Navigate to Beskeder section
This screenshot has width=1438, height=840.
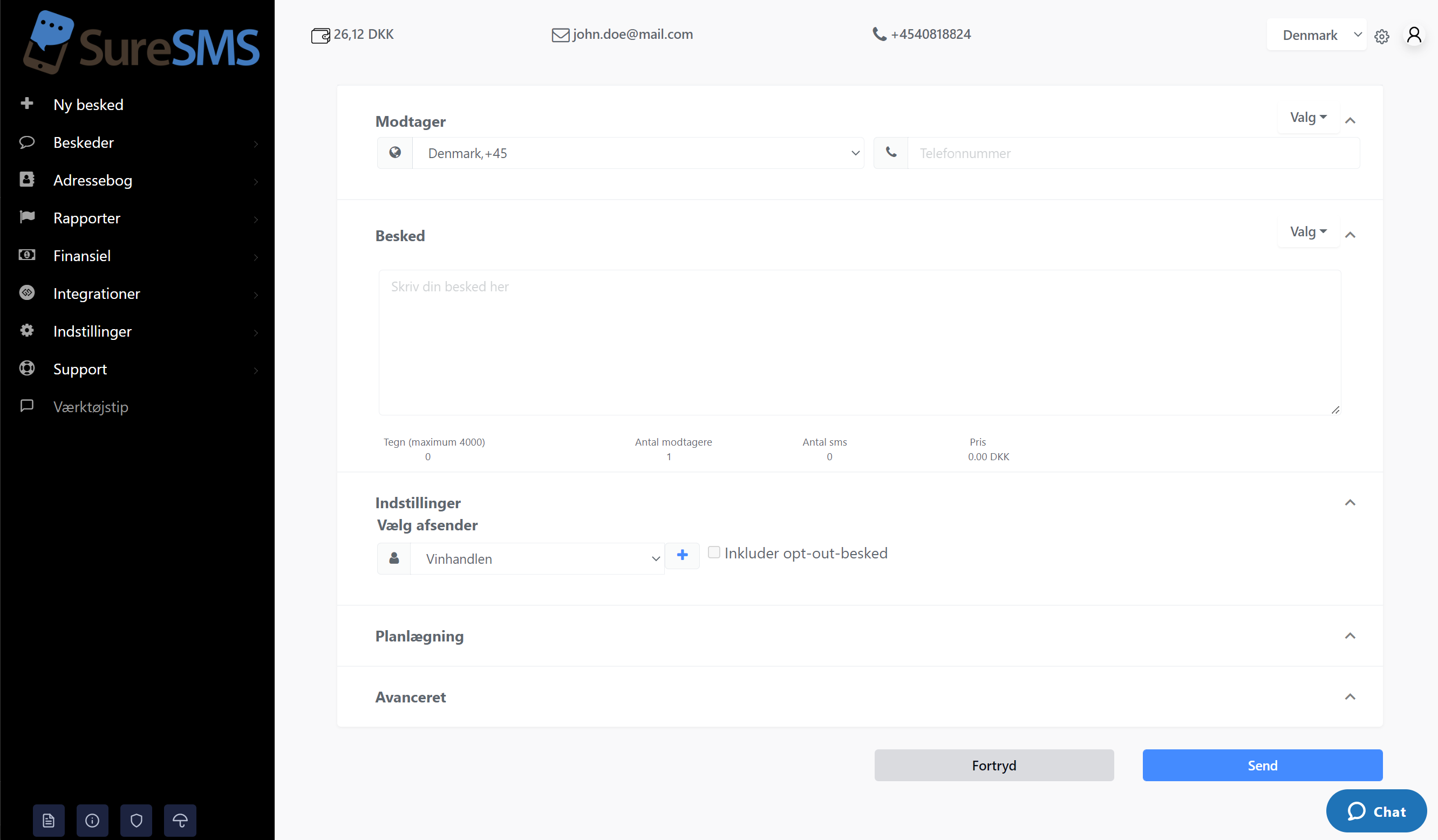pos(84,142)
